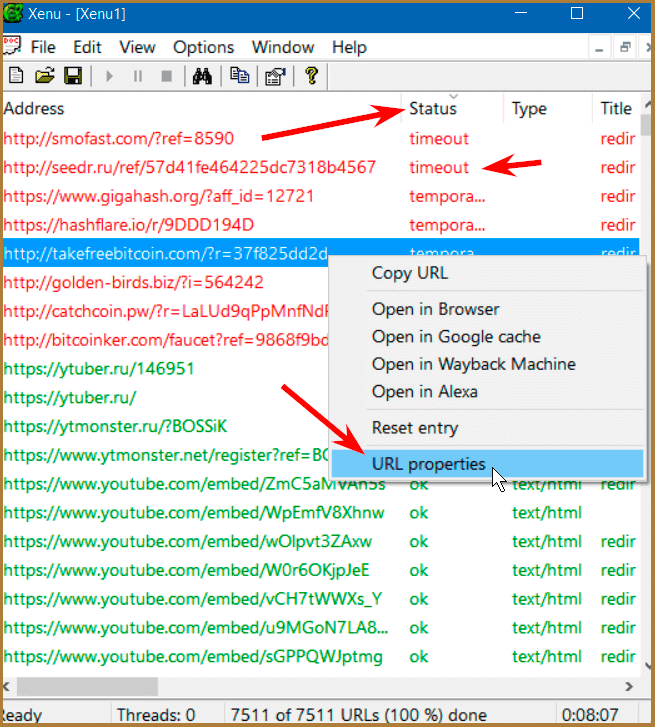The width and height of the screenshot is (655, 727).
Task: Click the Pause toolbar button
Action: 138,76
